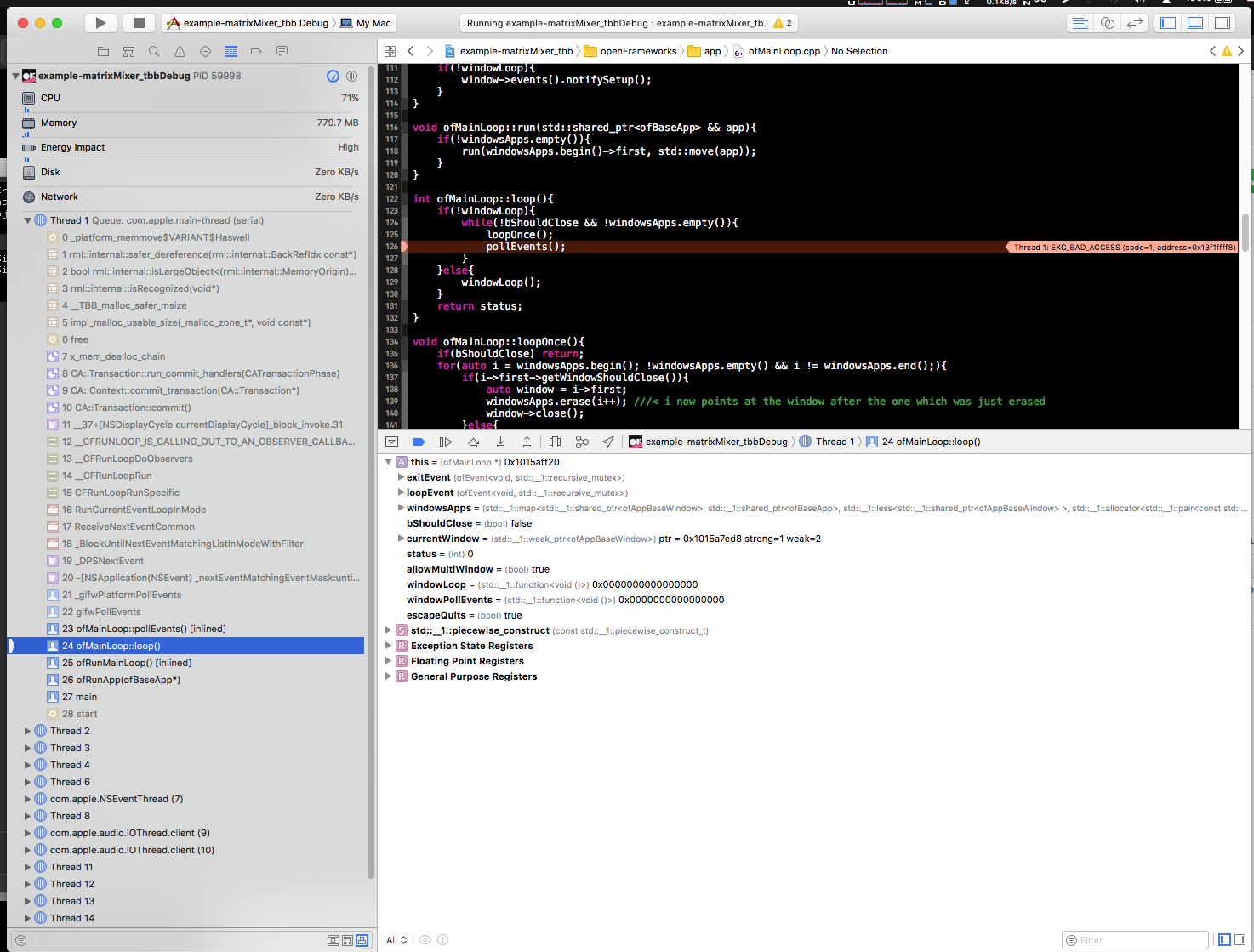Toggle the right inspector panel
The image size is (1254, 952).
pyautogui.click(x=1223, y=22)
